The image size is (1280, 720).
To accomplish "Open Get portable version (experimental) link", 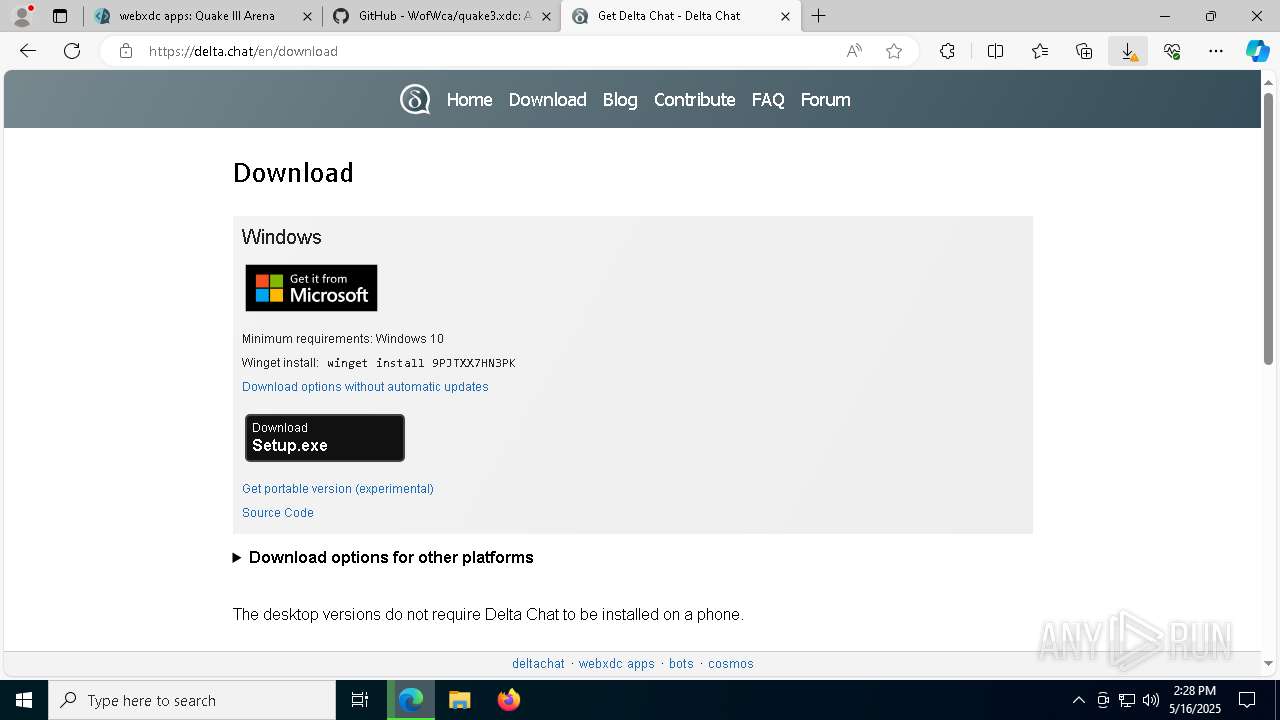I will [338, 489].
